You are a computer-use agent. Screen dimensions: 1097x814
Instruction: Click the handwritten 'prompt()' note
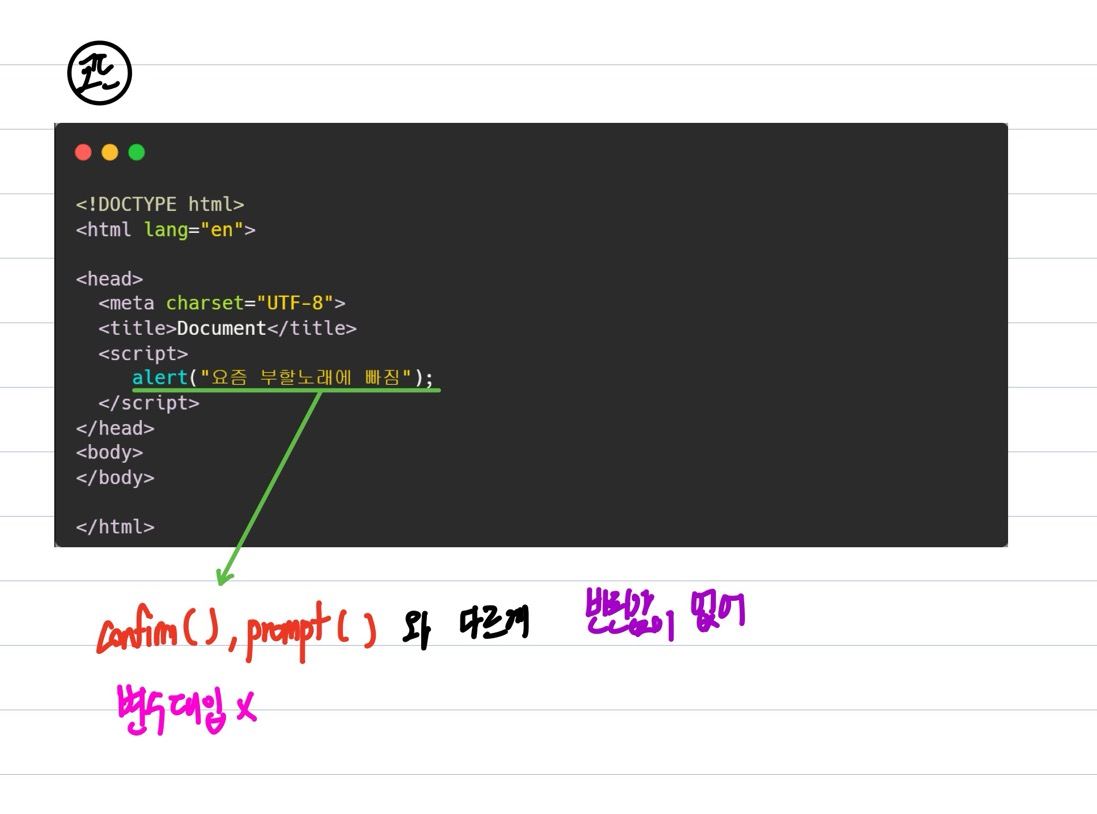[x=311, y=630]
